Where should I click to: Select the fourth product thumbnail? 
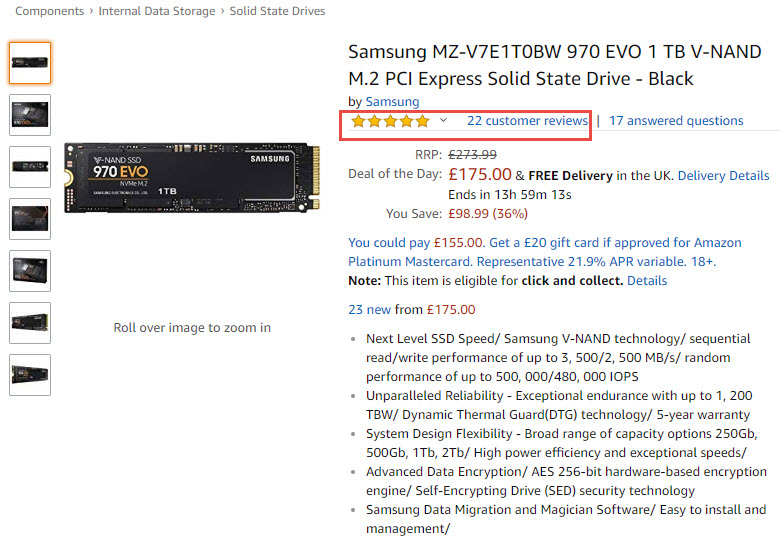pyautogui.click(x=30, y=218)
